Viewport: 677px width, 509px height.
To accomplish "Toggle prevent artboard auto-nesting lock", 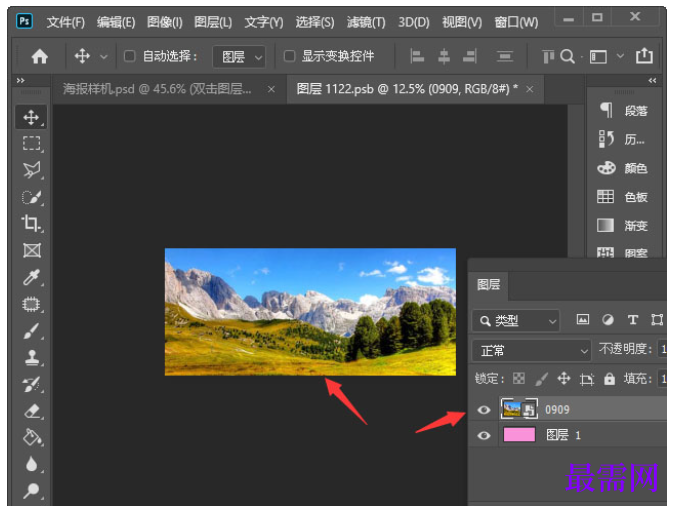I will point(586,379).
